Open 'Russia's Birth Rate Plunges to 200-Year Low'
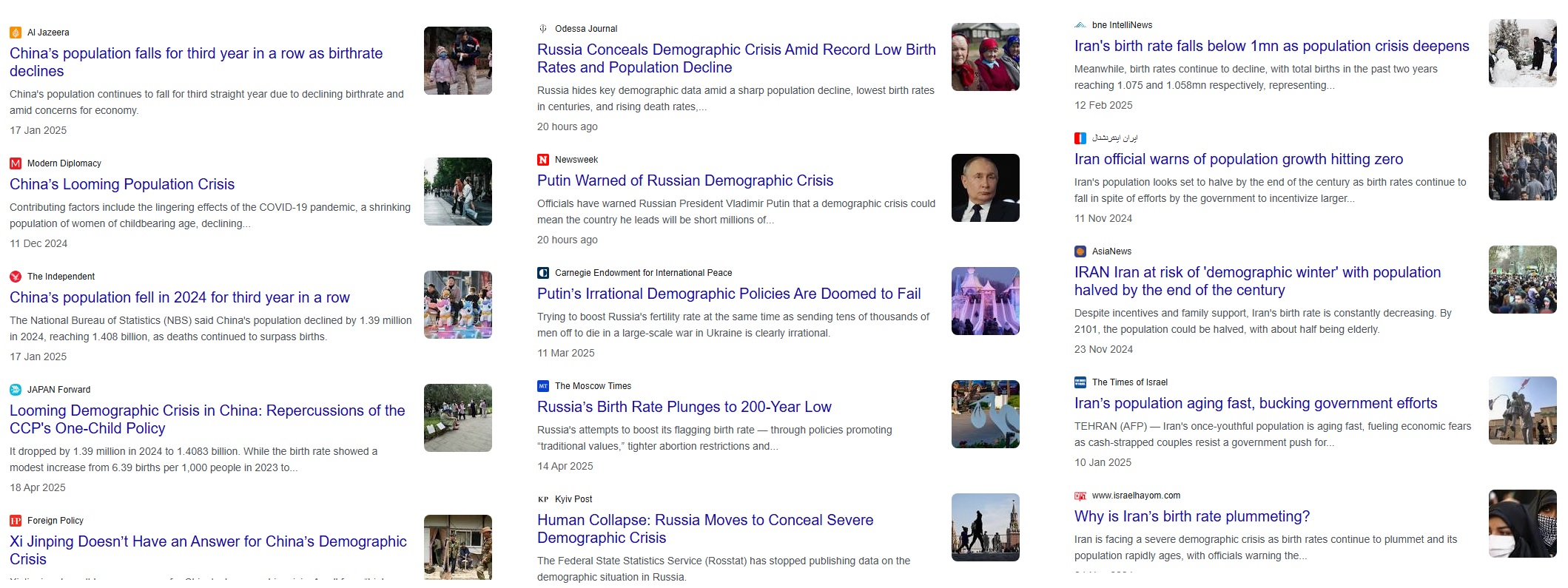 tap(684, 407)
